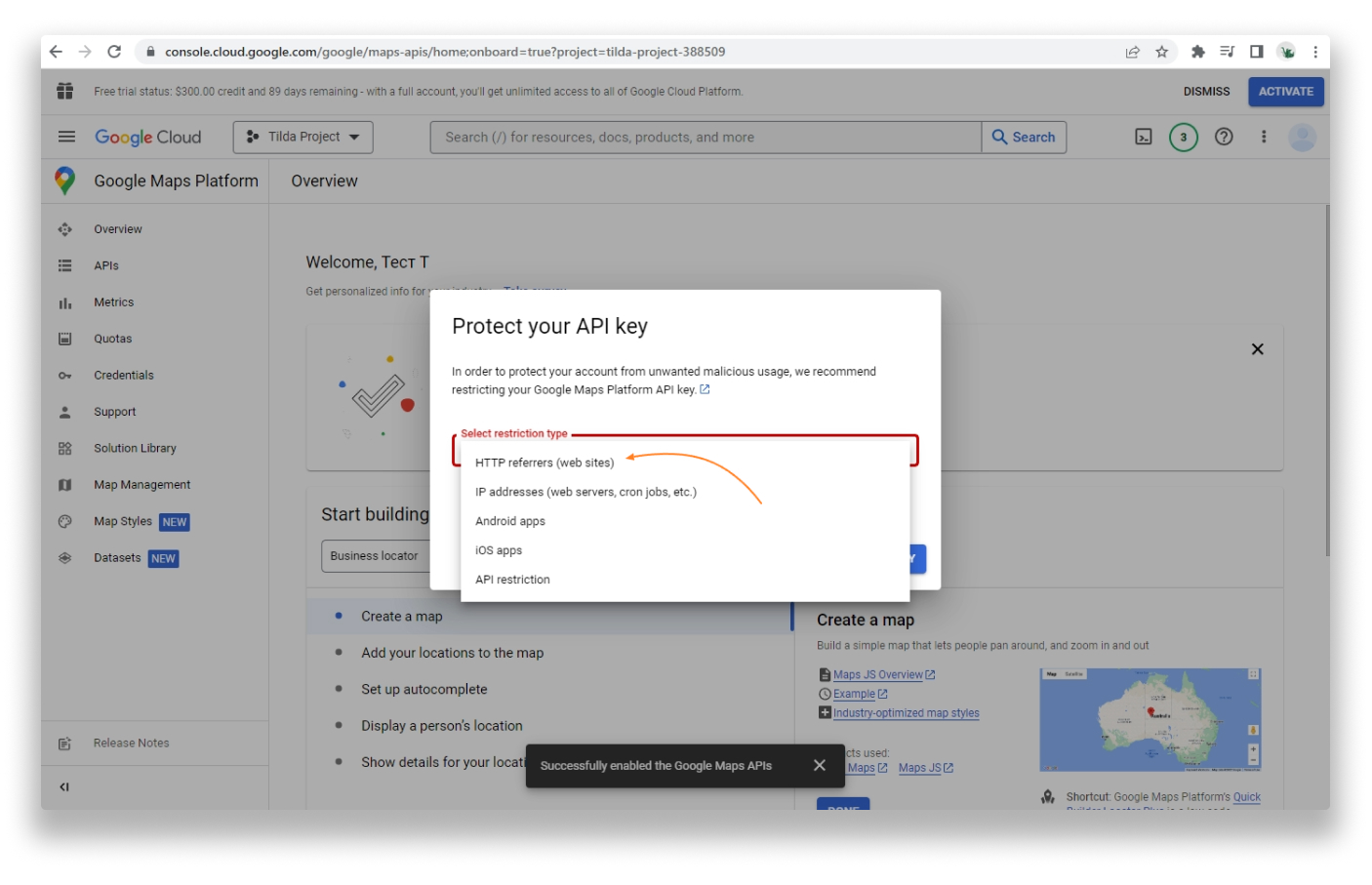Click the Datasets layers icon
This screenshot has height=885, width=1372.
(x=65, y=558)
